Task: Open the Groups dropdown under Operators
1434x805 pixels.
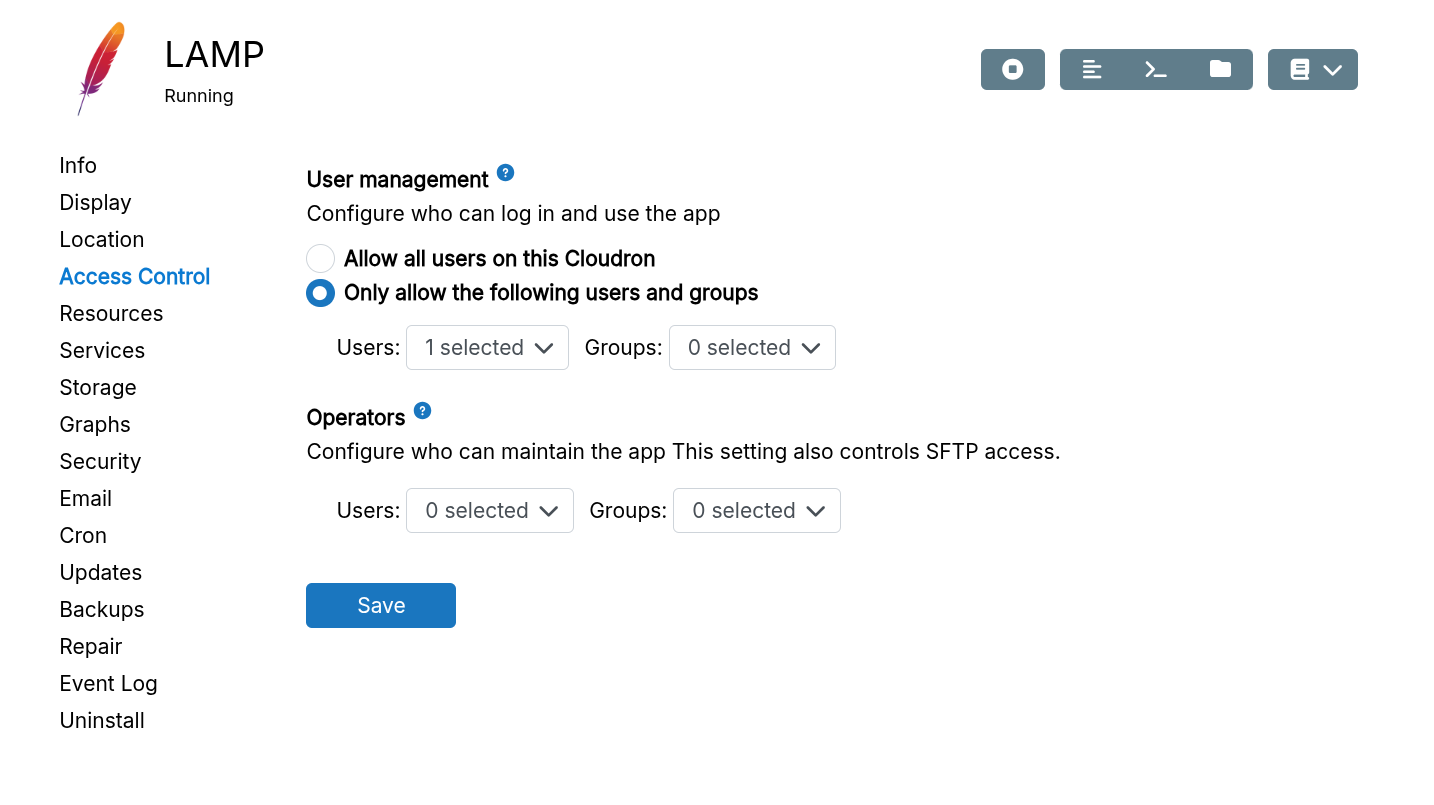Action: click(756, 510)
